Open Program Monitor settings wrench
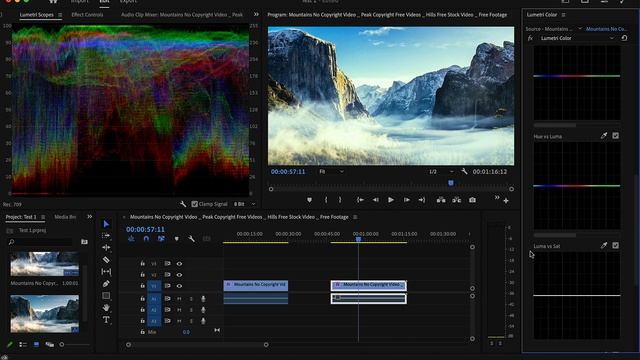640x360 pixels. pos(464,171)
